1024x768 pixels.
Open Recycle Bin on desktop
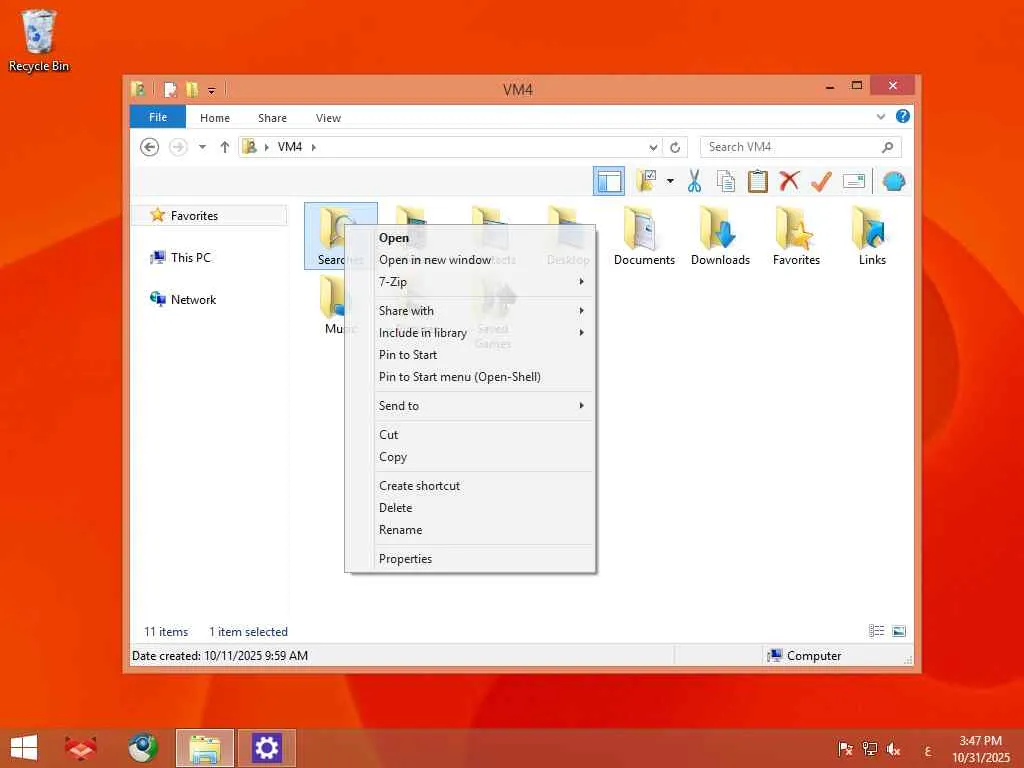tap(39, 40)
